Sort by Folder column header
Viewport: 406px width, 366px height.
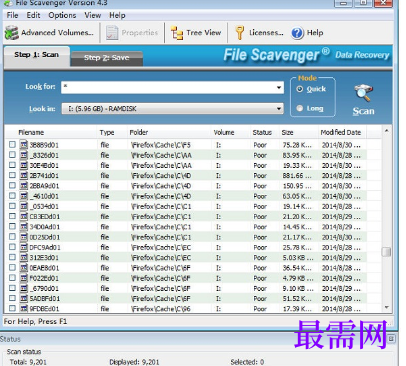139,132
